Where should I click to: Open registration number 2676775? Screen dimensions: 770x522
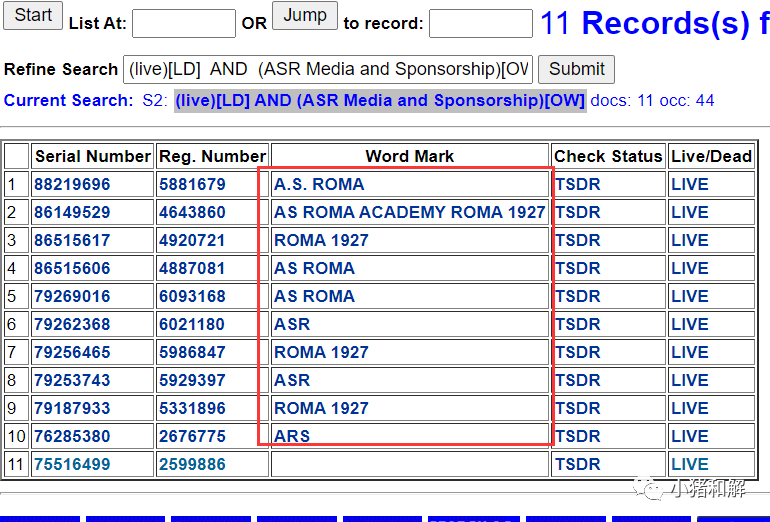[192, 436]
